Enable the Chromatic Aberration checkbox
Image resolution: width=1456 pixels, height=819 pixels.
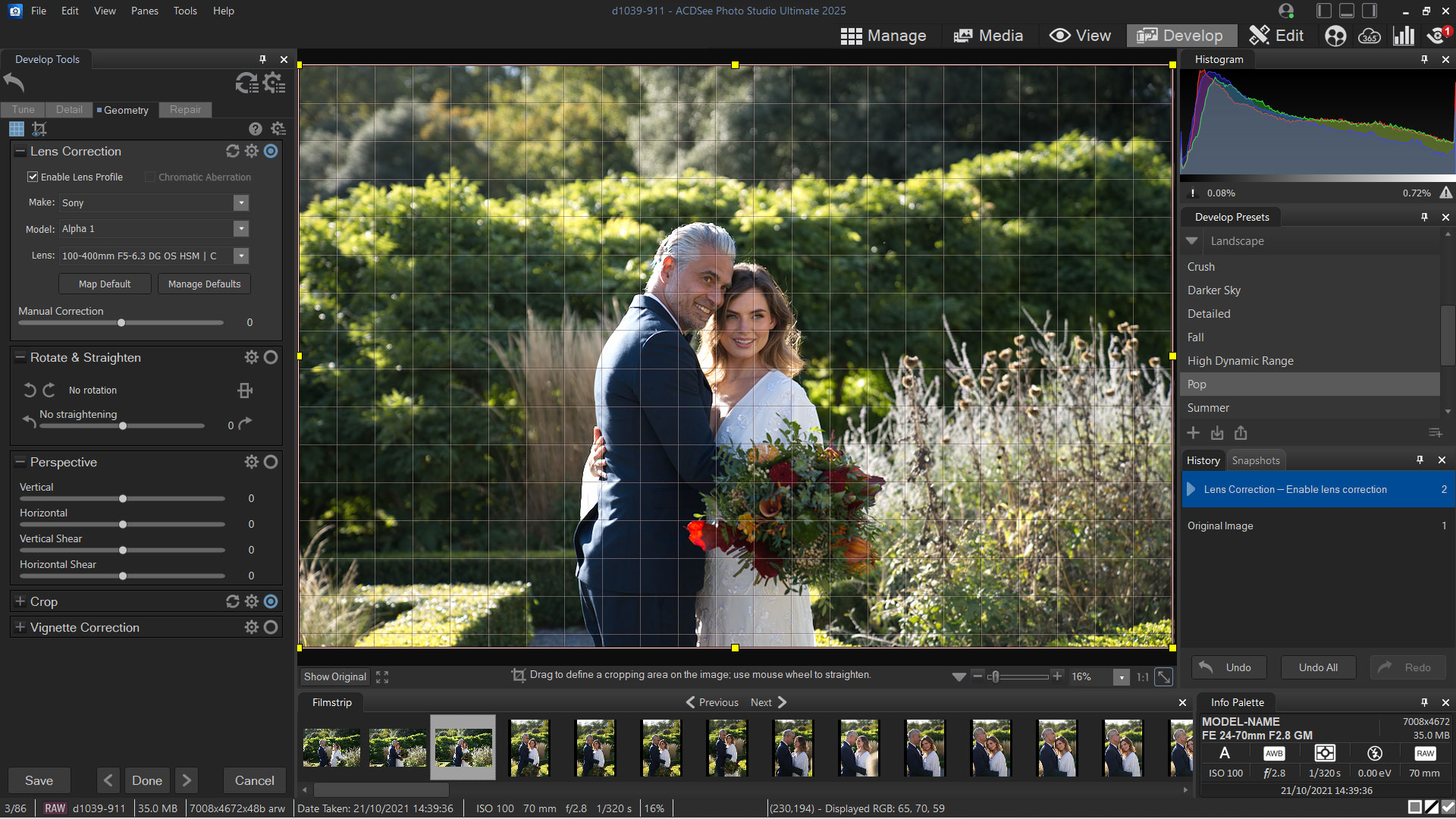tap(149, 177)
